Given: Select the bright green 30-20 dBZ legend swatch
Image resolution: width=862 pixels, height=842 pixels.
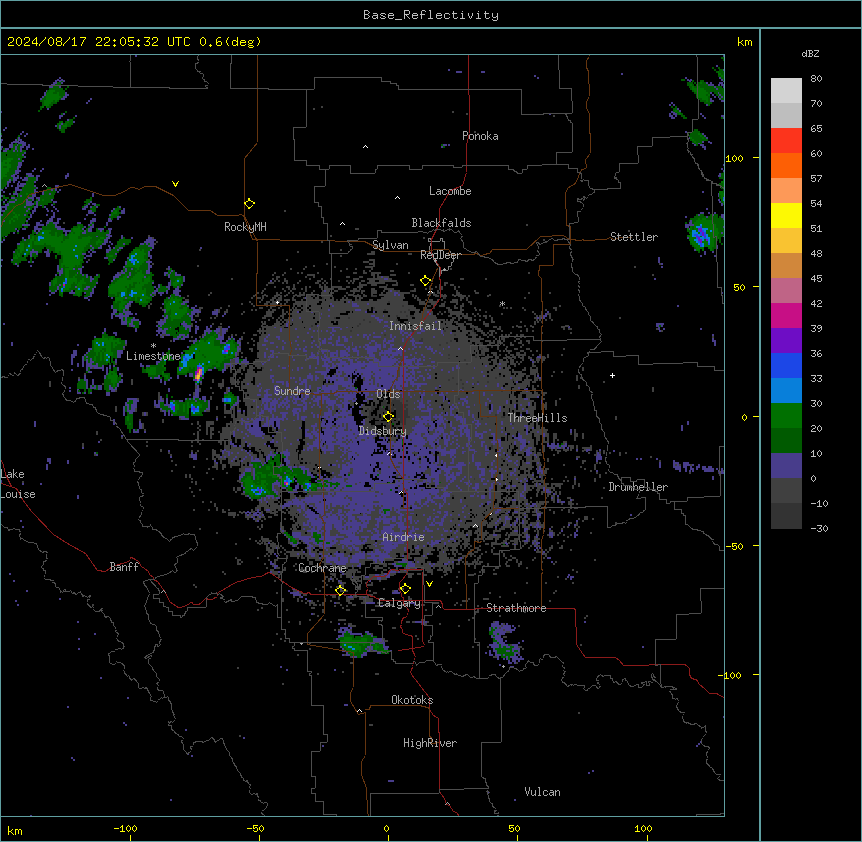Looking at the screenshot, I should click(786, 416).
